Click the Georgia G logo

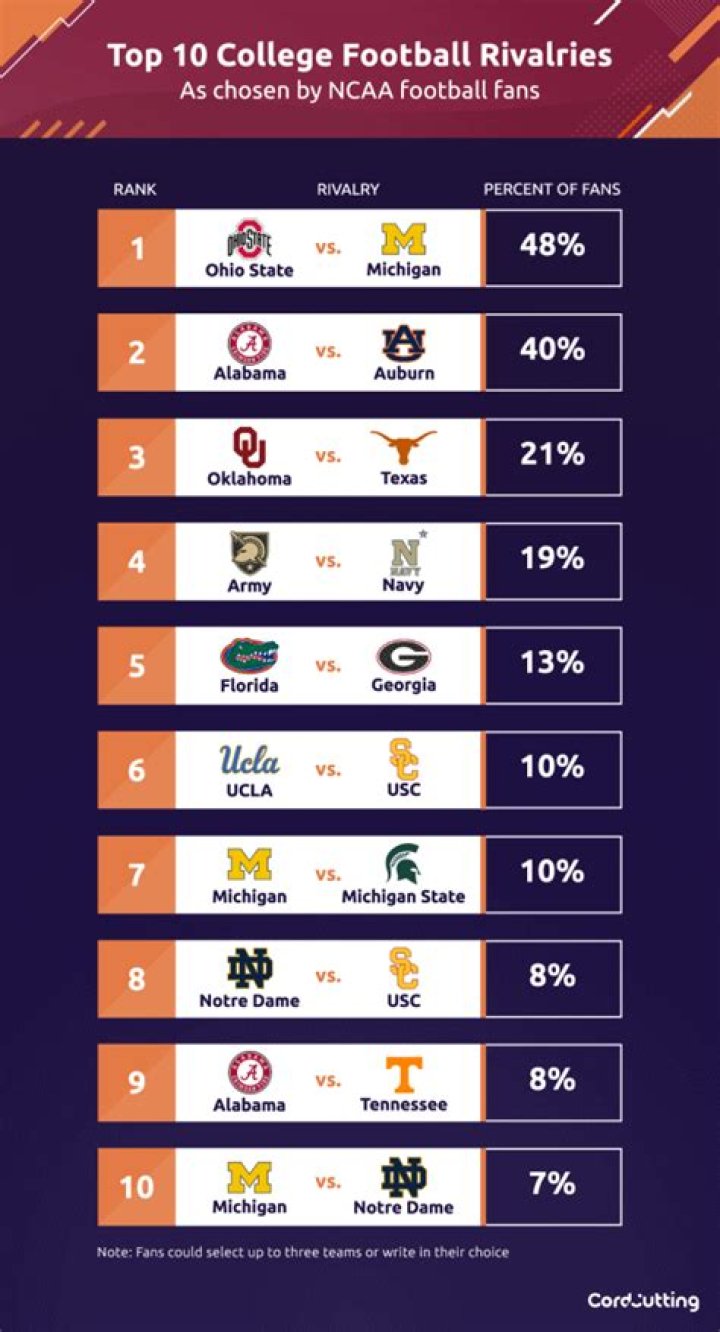pos(403,657)
